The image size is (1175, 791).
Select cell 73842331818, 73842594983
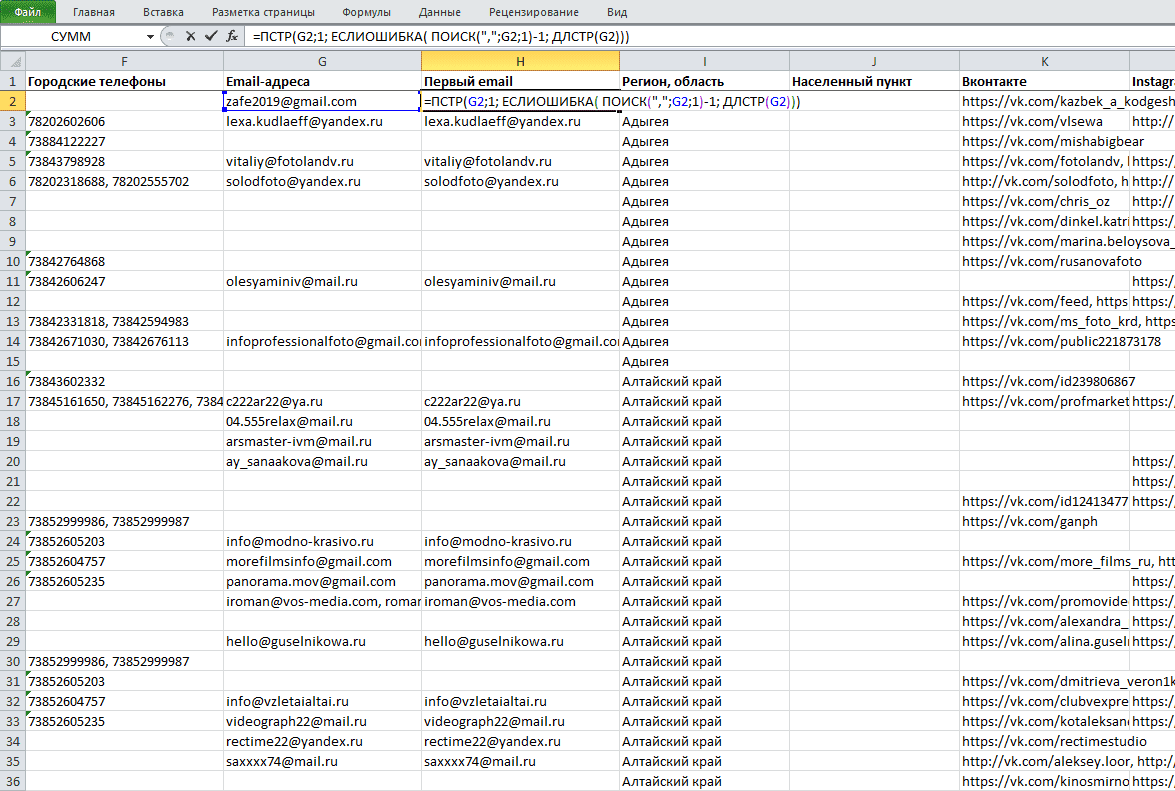(x=124, y=321)
